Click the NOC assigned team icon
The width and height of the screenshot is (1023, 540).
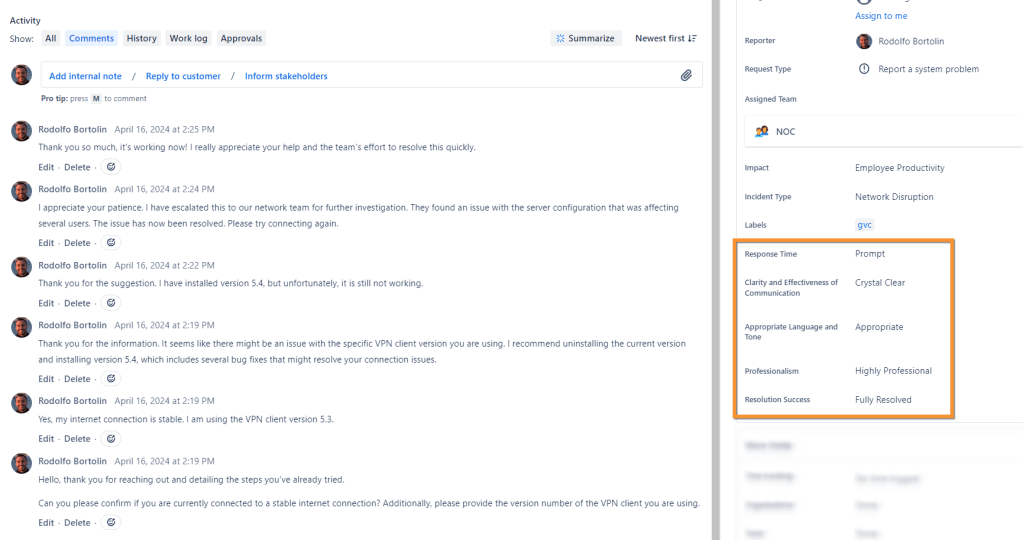[x=762, y=131]
